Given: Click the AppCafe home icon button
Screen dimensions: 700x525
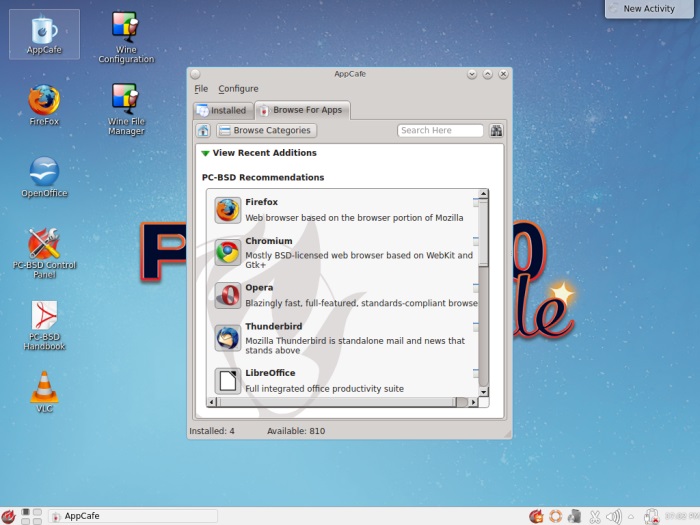Looking at the screenshot, I should click(203, 130).
